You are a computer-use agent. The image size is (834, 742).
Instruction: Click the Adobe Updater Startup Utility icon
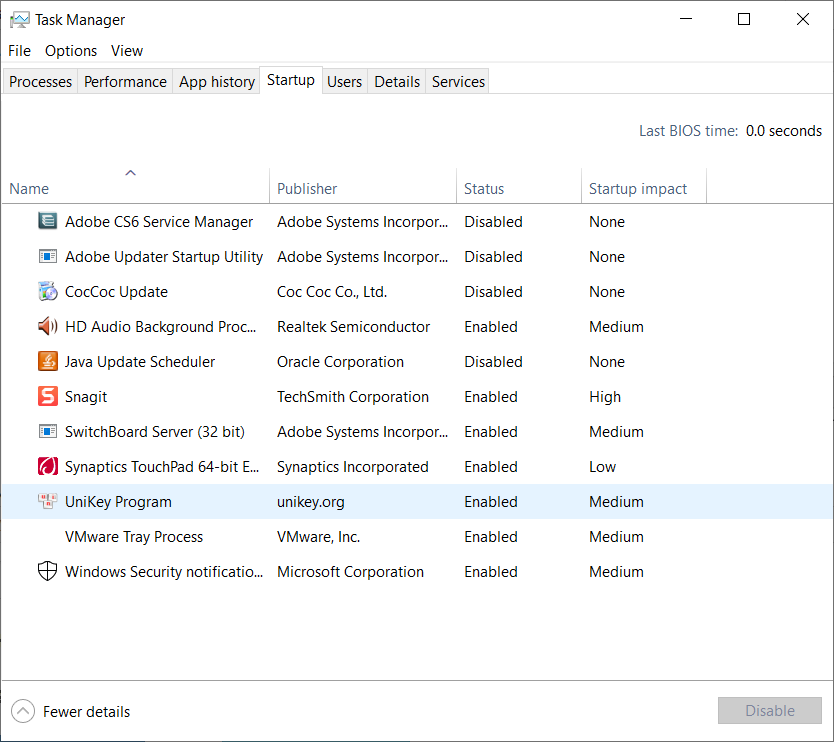point(48,257)
